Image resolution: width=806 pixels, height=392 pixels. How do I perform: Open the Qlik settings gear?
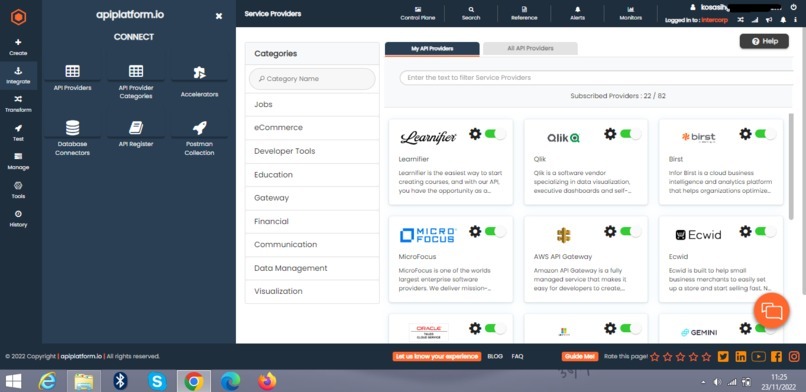(610, 134)
